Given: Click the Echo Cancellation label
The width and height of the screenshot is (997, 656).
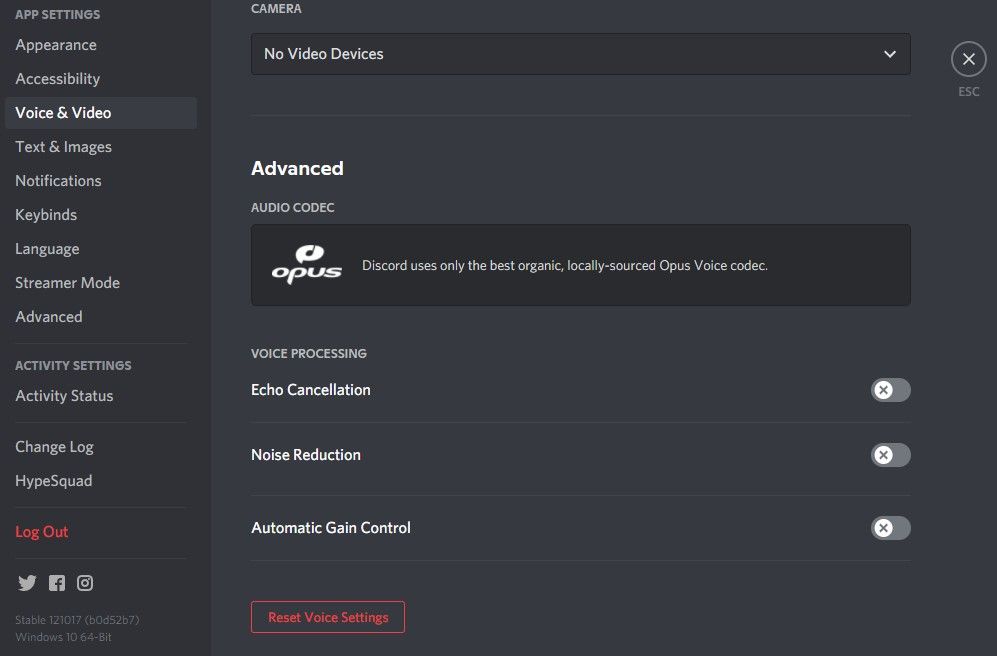Looking at the screenshot, I should click(310, 390).
